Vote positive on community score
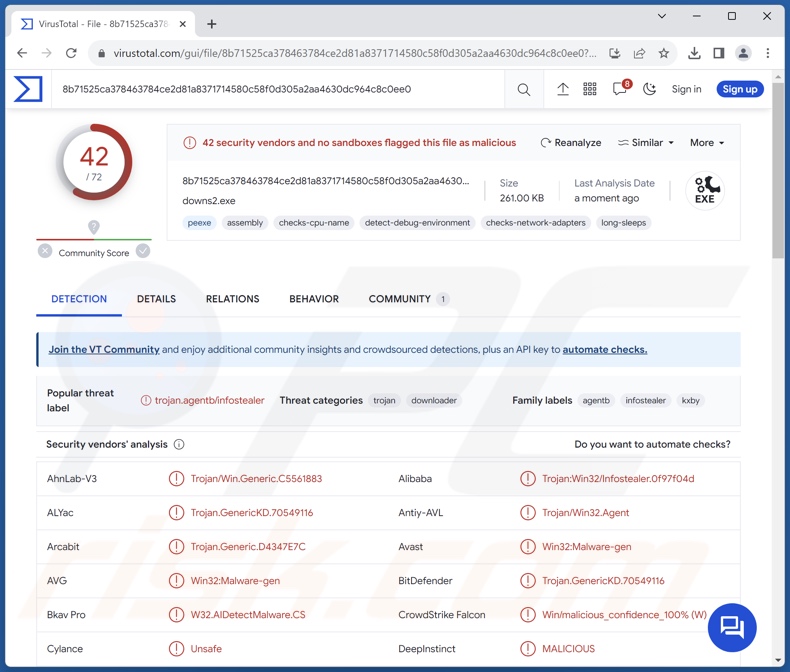The height and width of the screenshot is (672, 790). (x=143, y=251)
